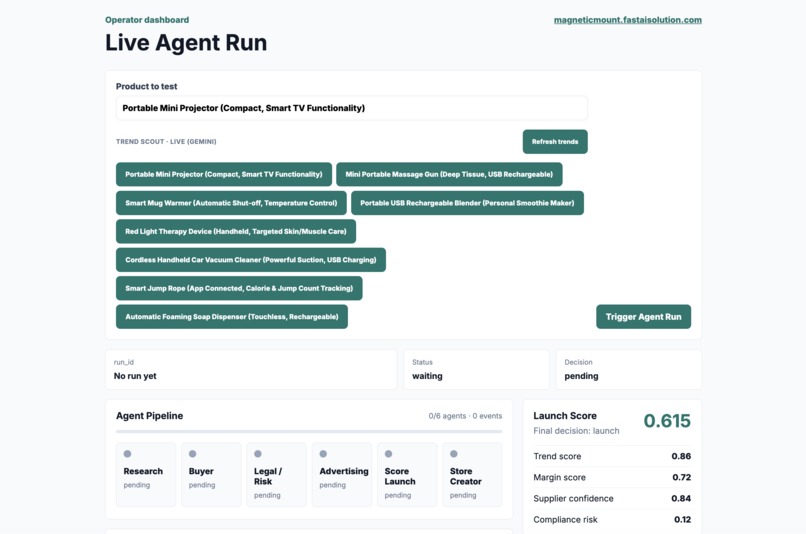Pick Automatic Foaming Soap Dispenser chip
This screenshot has height=534, width=806.
232,317
